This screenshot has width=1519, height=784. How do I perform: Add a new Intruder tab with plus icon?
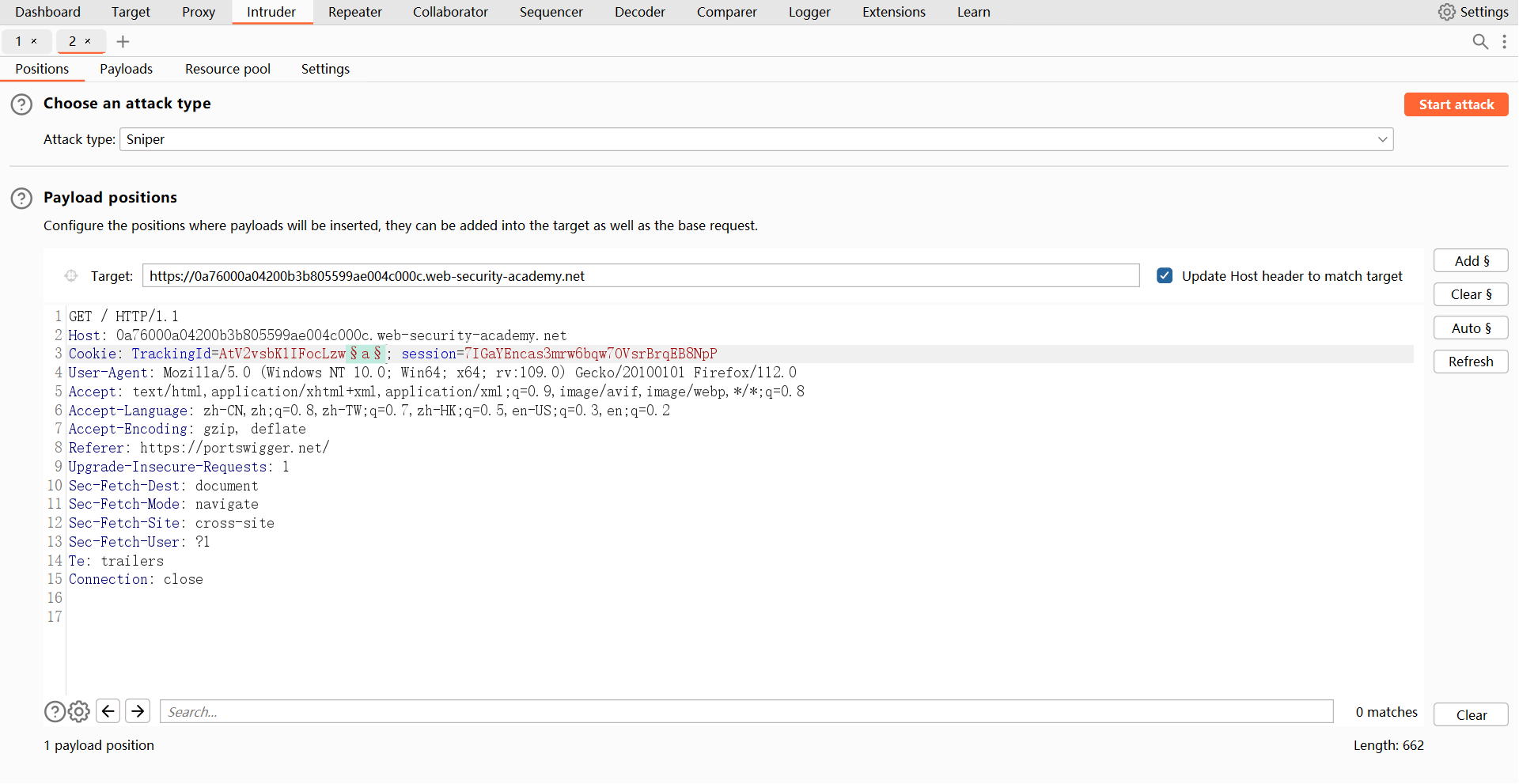(123, 41)
